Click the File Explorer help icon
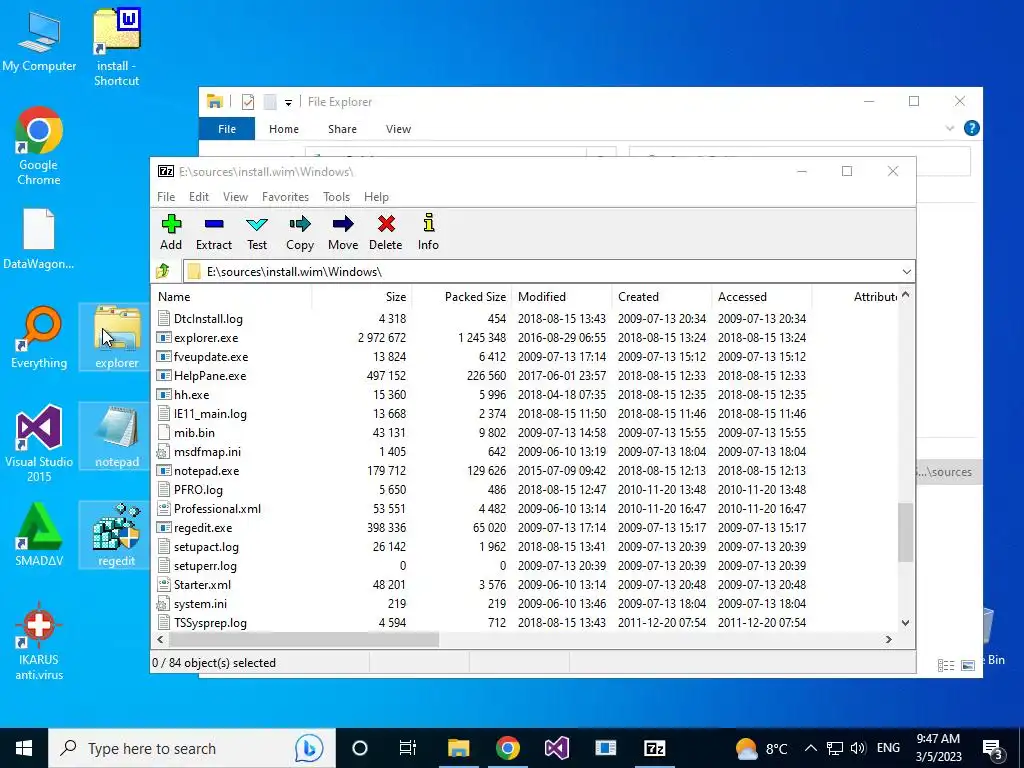This screenshot has height=768, width=1024. tap(971, 128)
